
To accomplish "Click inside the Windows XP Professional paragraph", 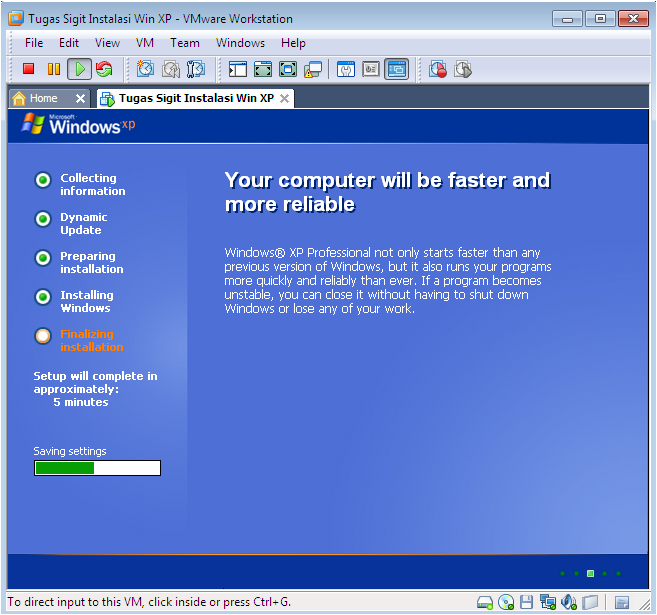I will [388, 280].
